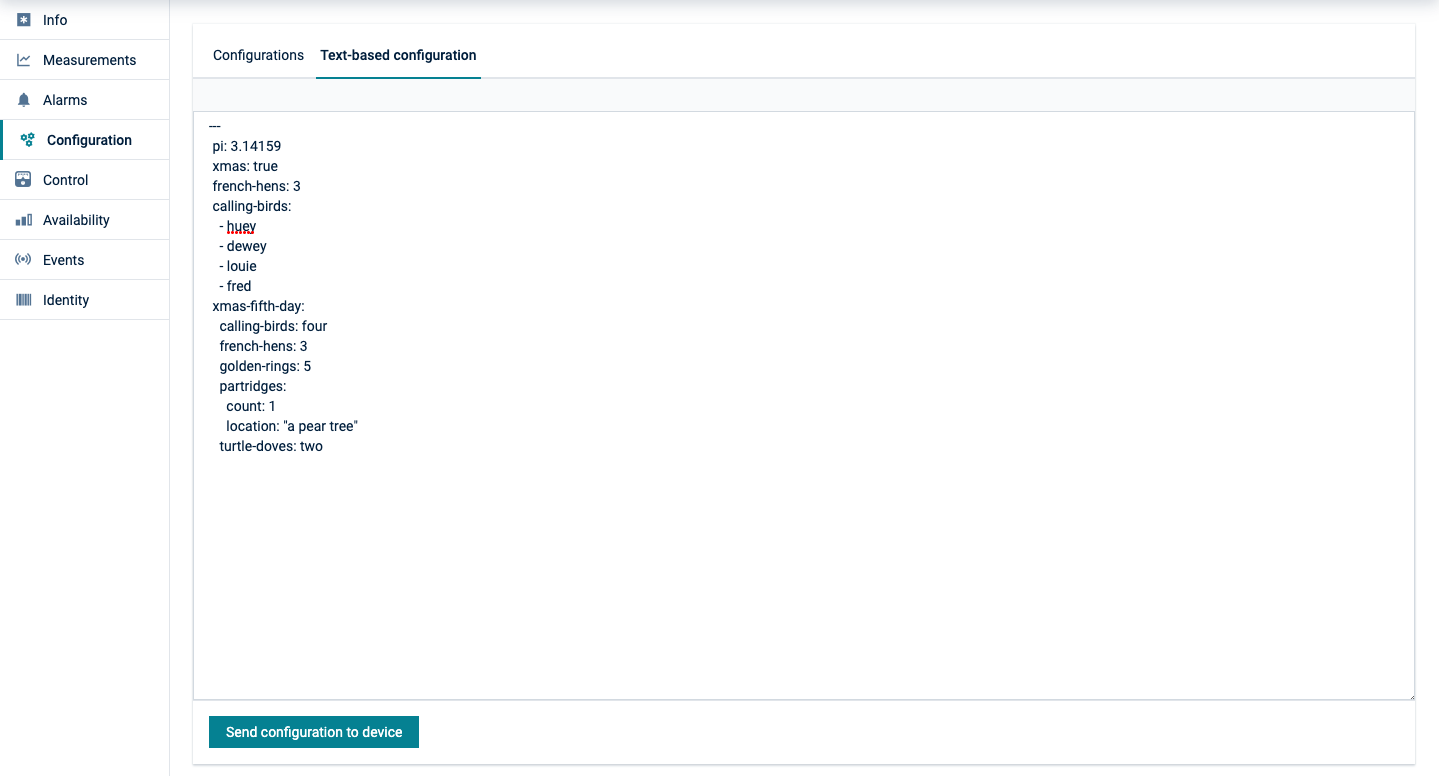Viewport: 1439px width, 776px height.
Task: Click the Alarms bell icon
Action: tap(24, 100)
